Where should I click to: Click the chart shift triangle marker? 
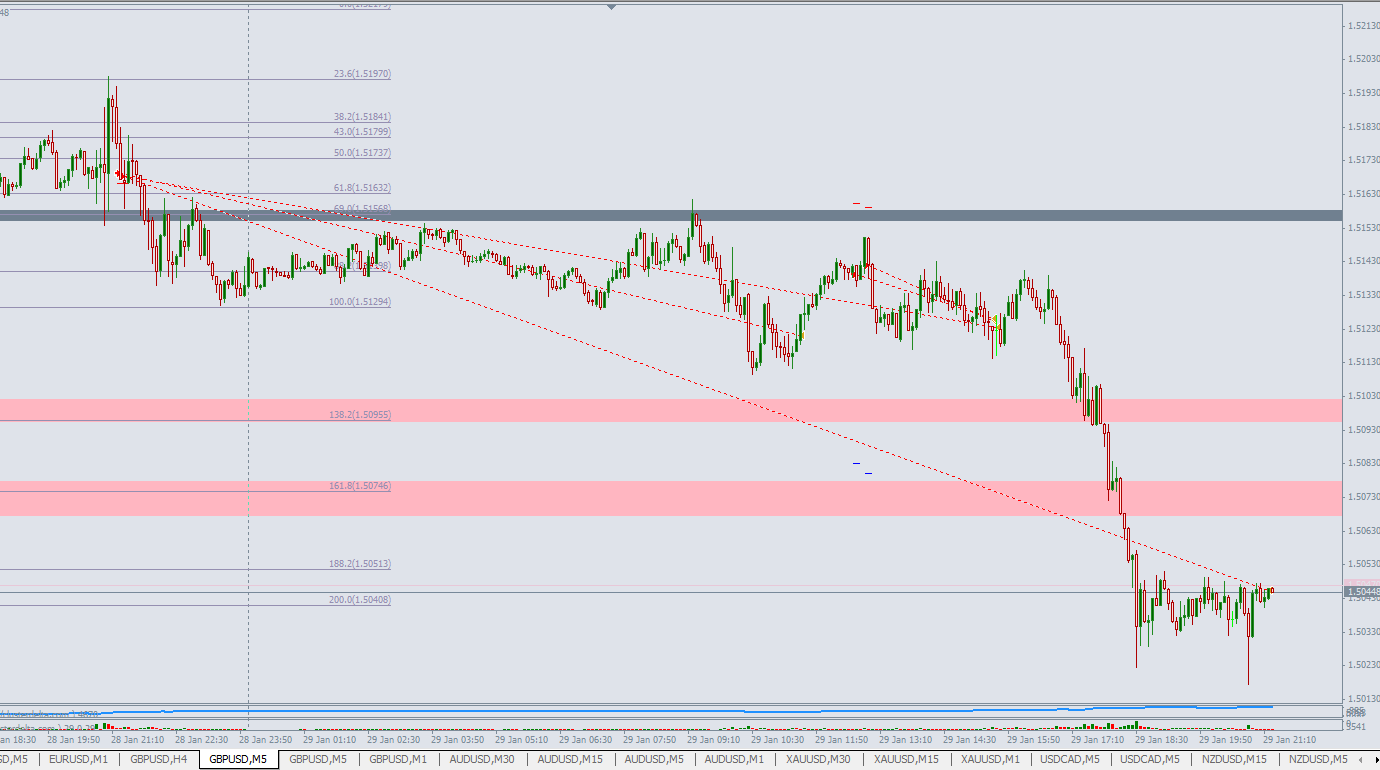pos(611,7)
